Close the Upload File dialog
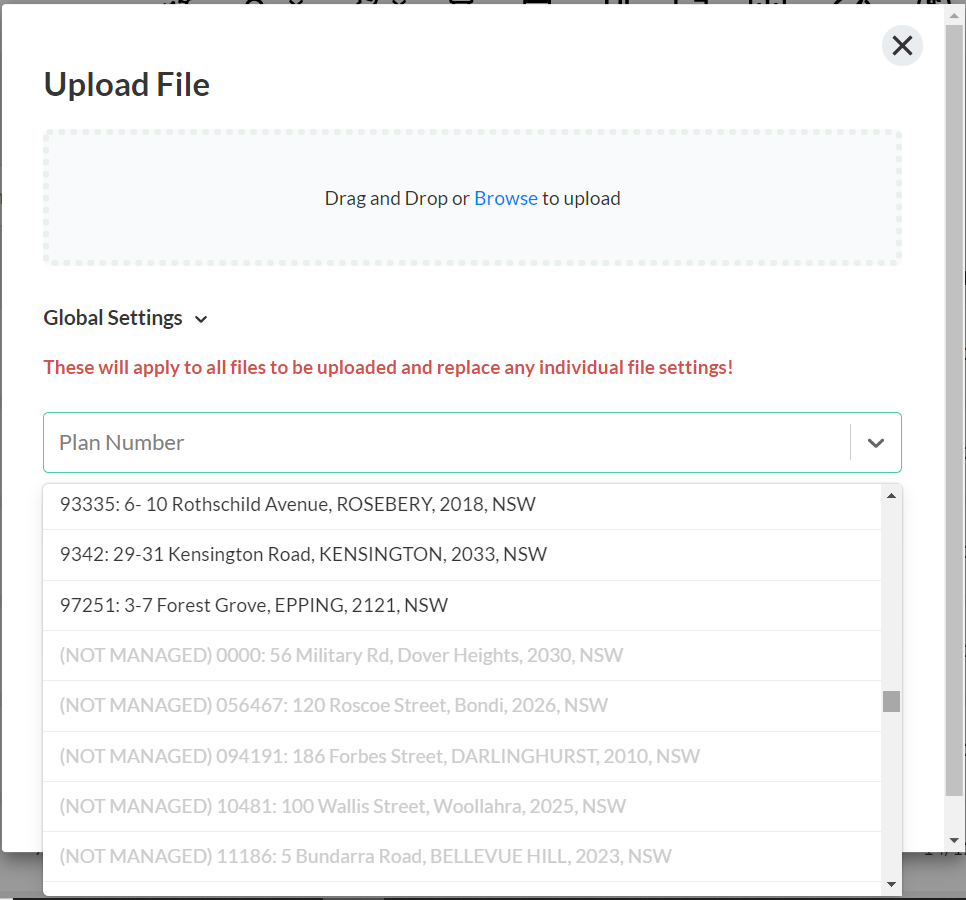This screenshot has width=966, height=900. click(x=902, y=45)
